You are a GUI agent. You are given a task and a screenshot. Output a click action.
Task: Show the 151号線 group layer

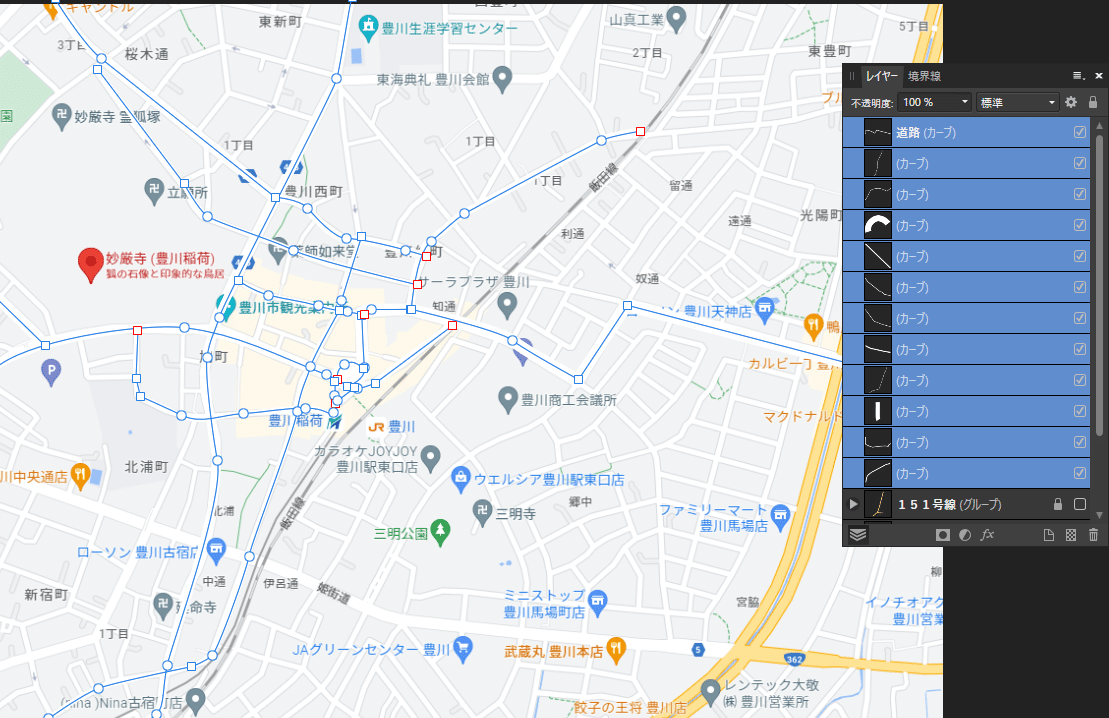1079,504
